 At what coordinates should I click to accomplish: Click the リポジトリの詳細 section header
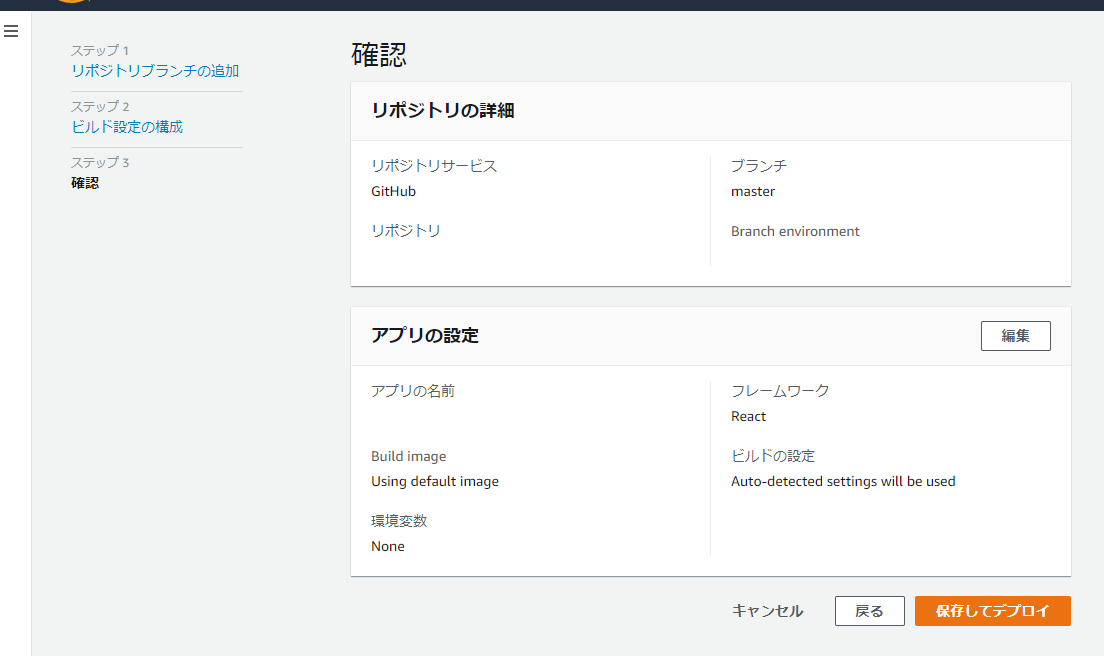[x=443, y=111]
